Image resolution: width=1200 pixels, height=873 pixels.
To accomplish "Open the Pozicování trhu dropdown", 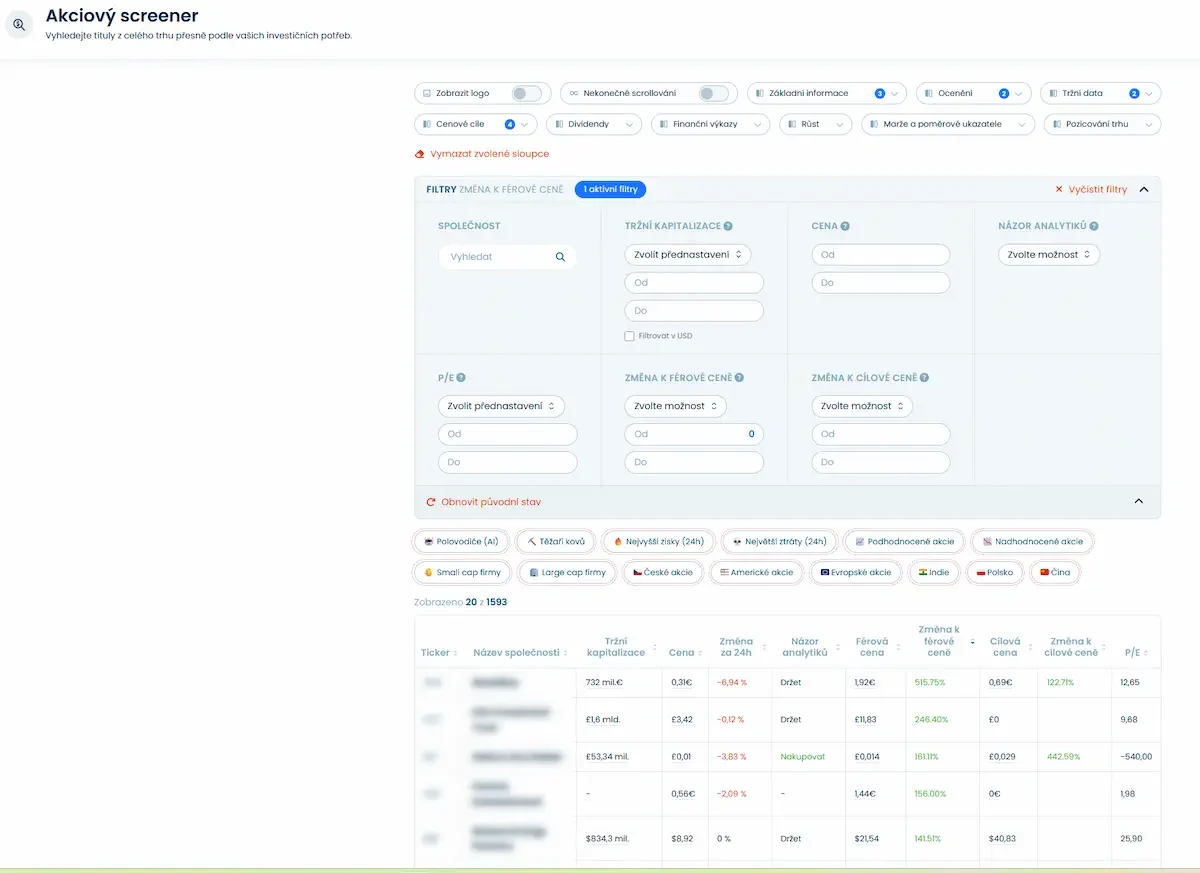I will 1102,125.
